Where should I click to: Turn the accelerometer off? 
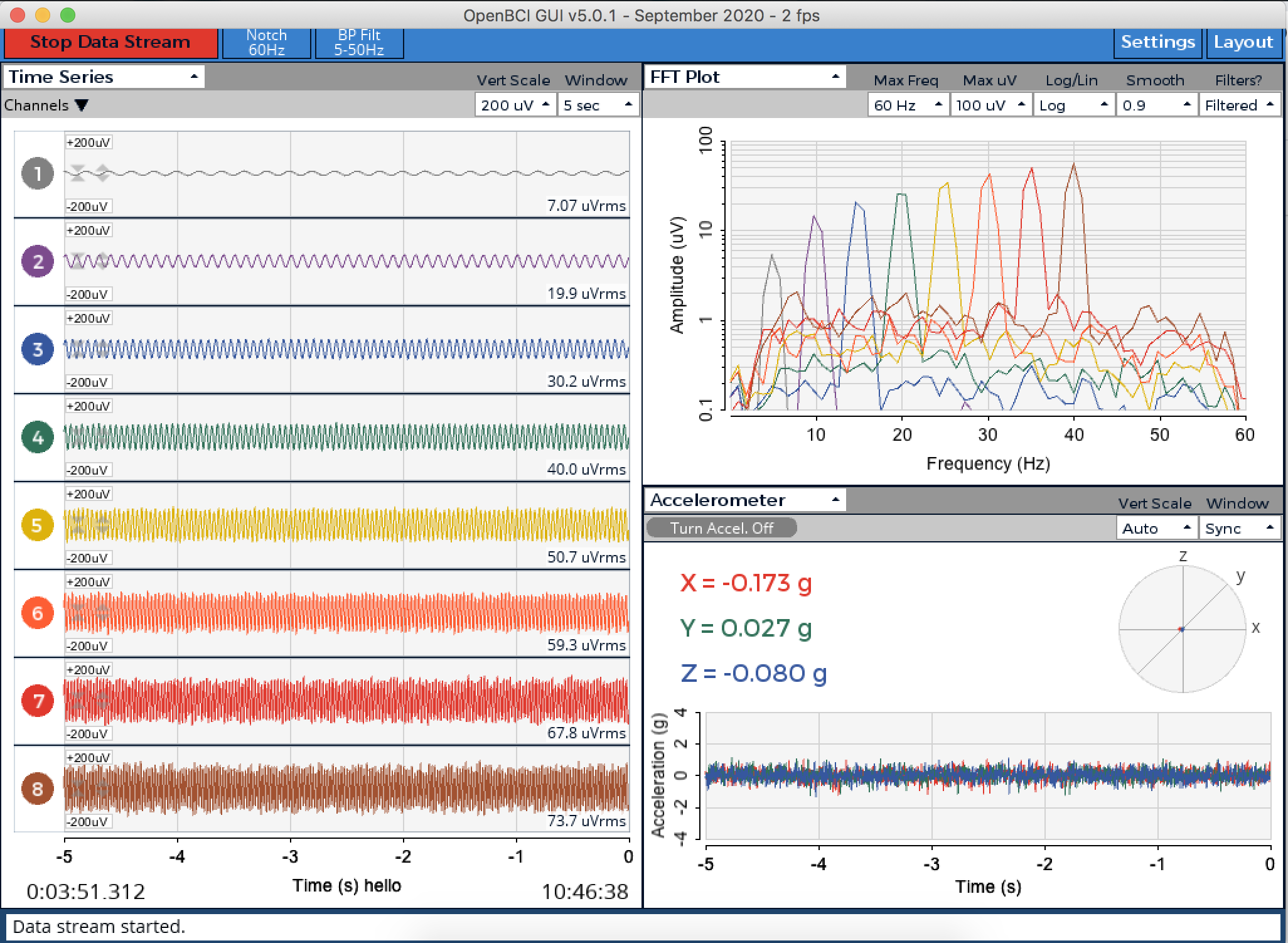[x=721, y=528]
